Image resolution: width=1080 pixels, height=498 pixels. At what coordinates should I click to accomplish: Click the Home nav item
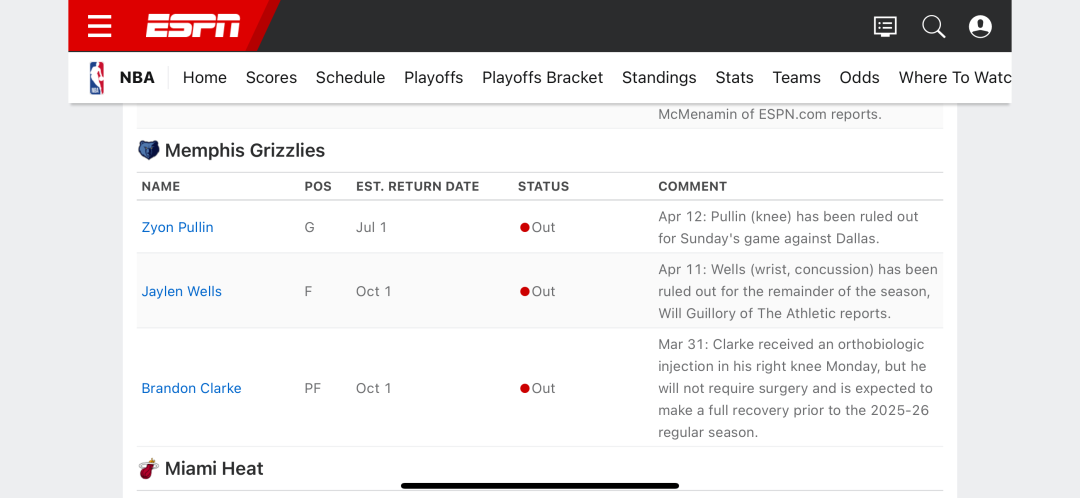coord(205,78)
